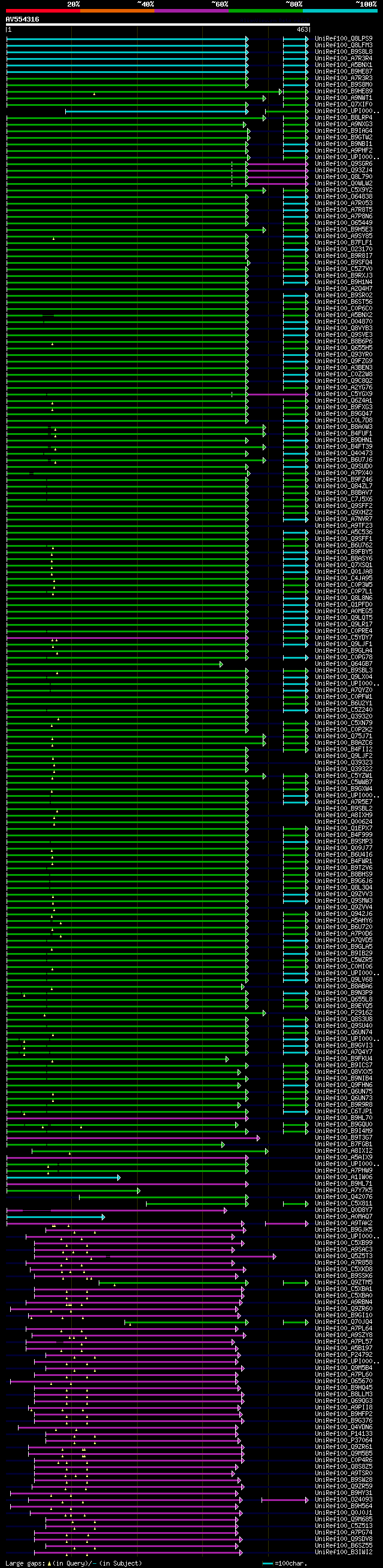Select the label UniRef100_A7QYZ0
Image resolution: width=383 pixels, height=1568 pixels.
(x=344, y=690)
